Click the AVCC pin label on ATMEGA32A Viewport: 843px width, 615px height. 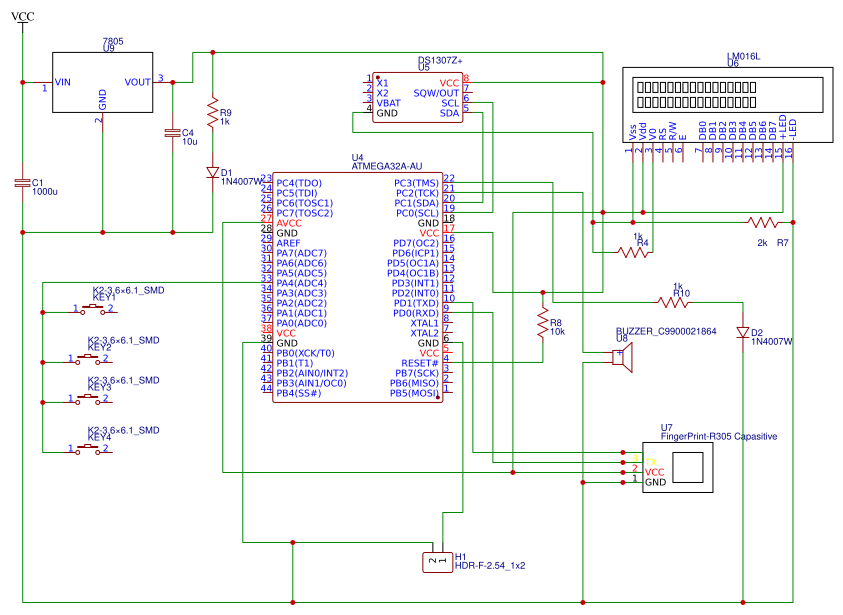[289, 223]
